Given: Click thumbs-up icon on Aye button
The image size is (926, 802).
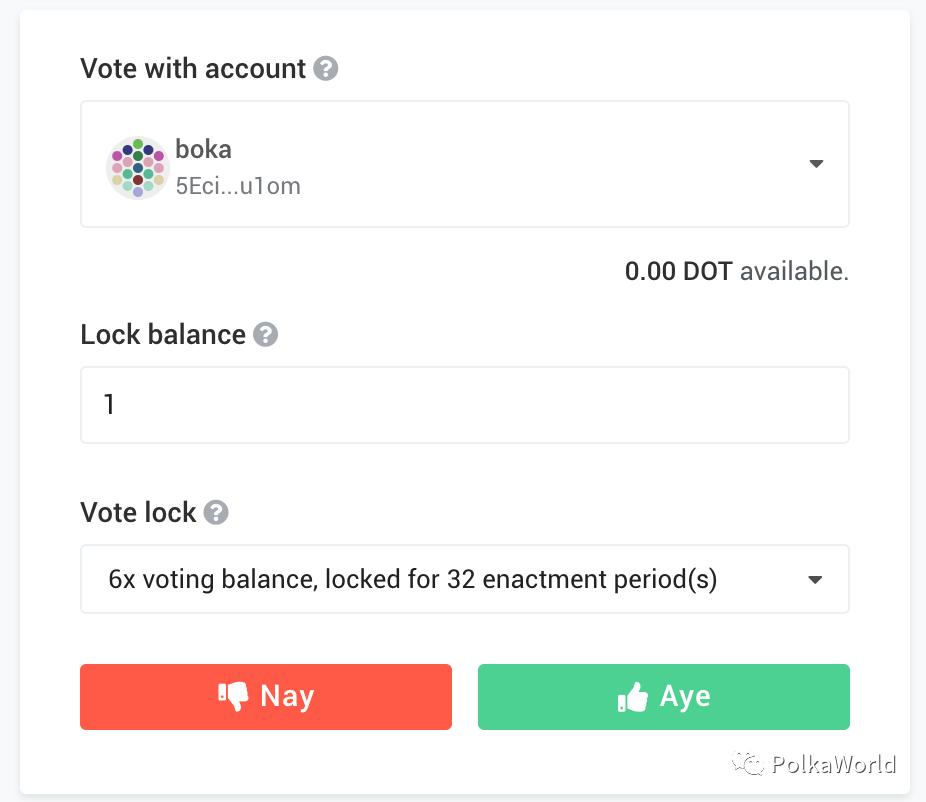Looking at the screenshot, I should pyautogui.click(x=632, y=697).
